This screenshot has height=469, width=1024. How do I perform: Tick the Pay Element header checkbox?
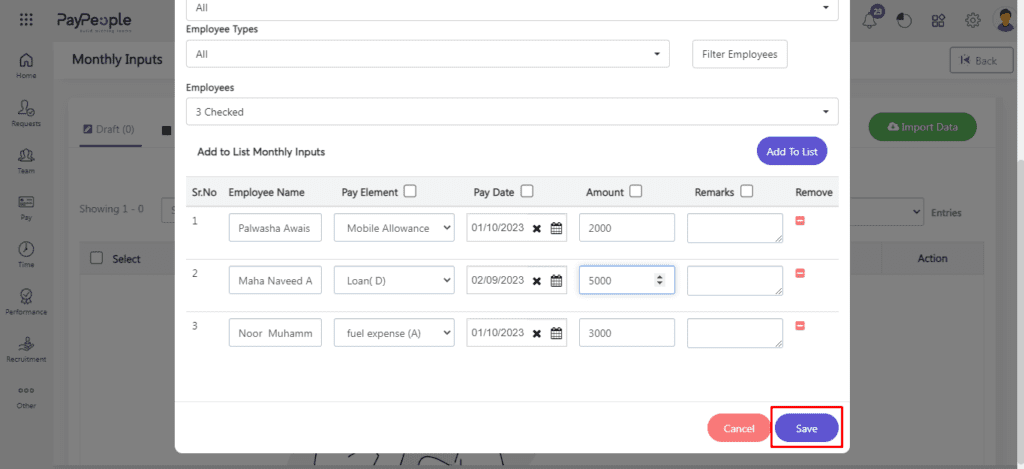410,192
